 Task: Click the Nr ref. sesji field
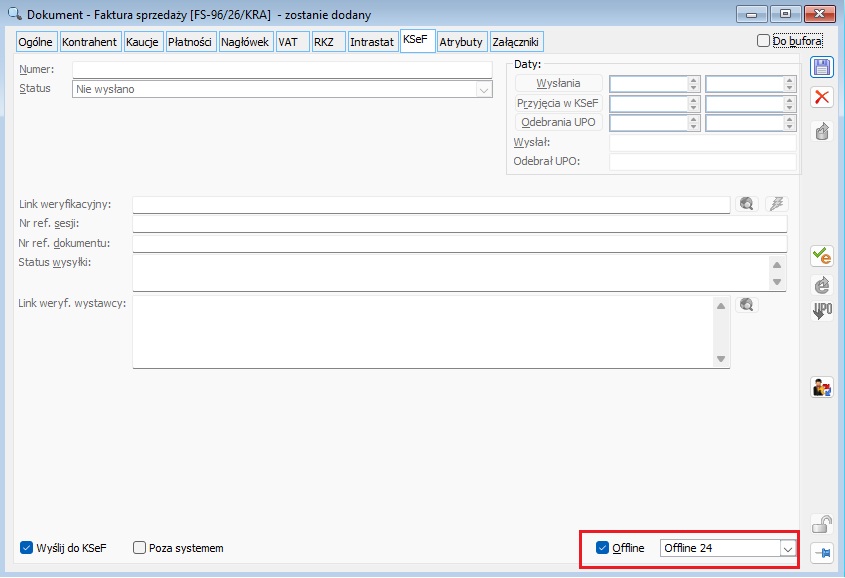(x=460, y=224)
